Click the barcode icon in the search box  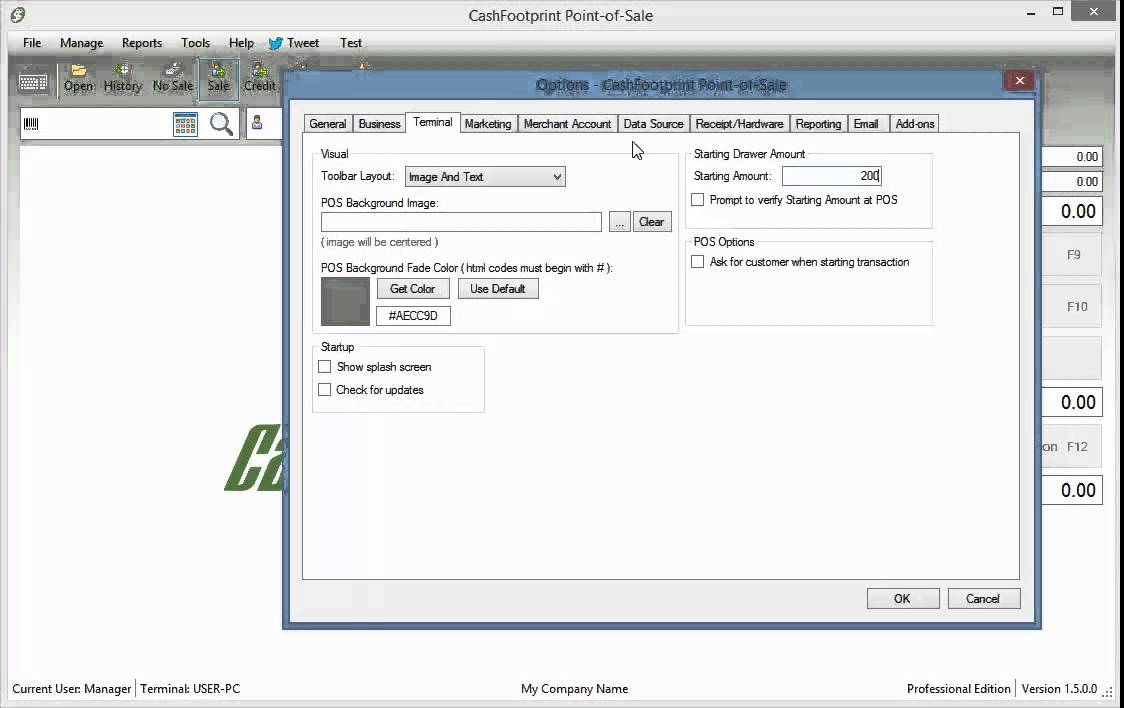[x=31, y=124]
